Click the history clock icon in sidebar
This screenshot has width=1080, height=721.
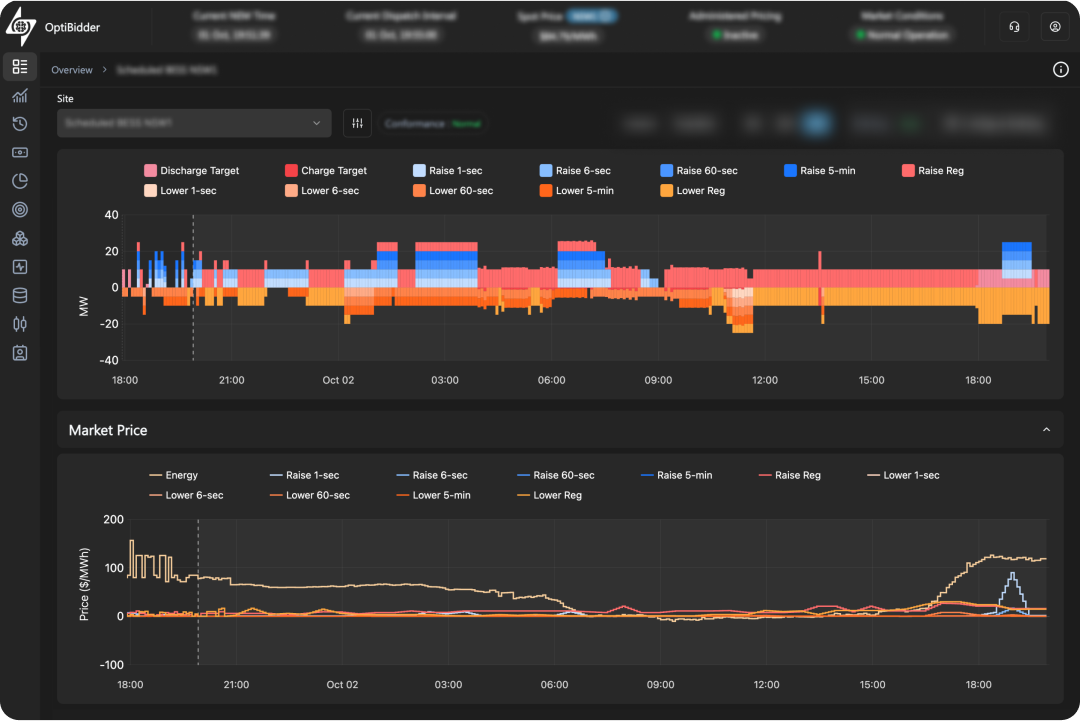[x=20, y=124]
